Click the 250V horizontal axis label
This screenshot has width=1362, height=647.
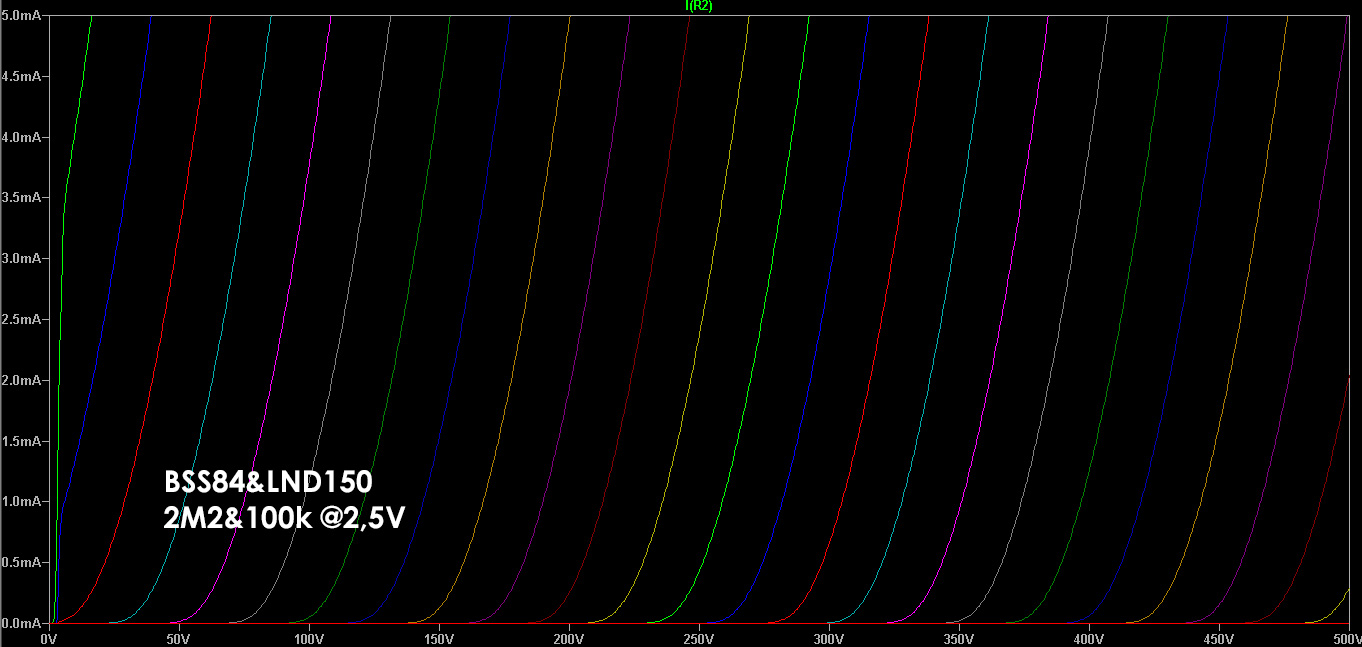point(698,638)
